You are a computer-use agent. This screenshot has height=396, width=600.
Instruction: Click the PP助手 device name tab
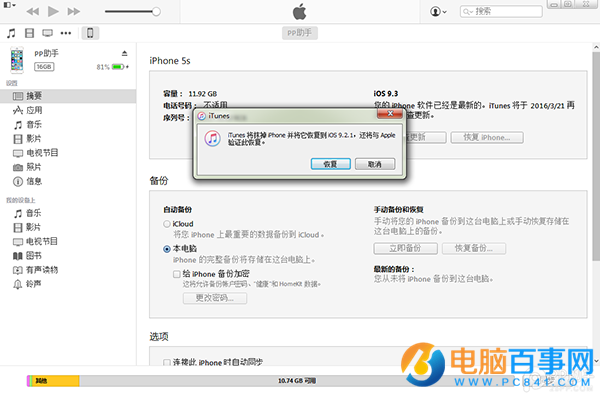(300, 33)
